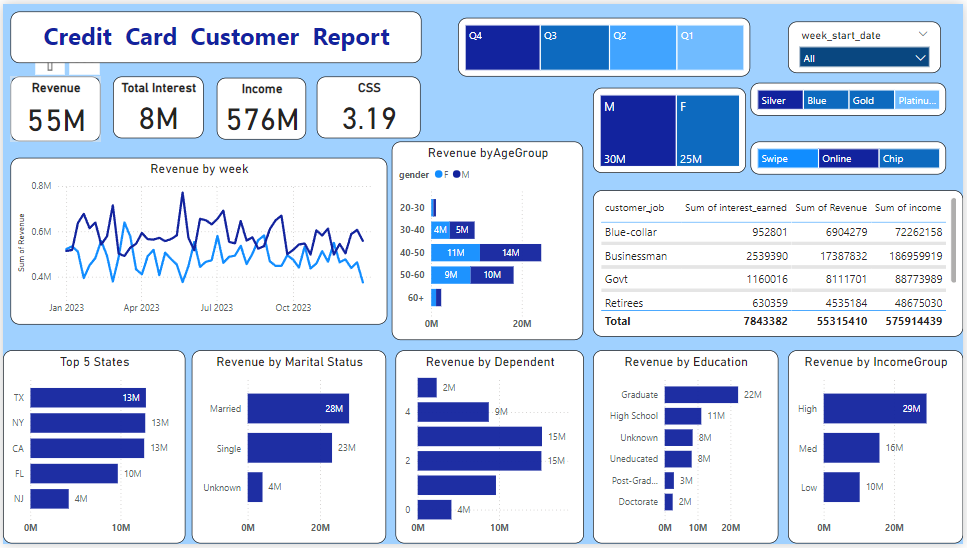Select the Low income group 10M bar
Screen dimensions: 967x548
[842, 487]
